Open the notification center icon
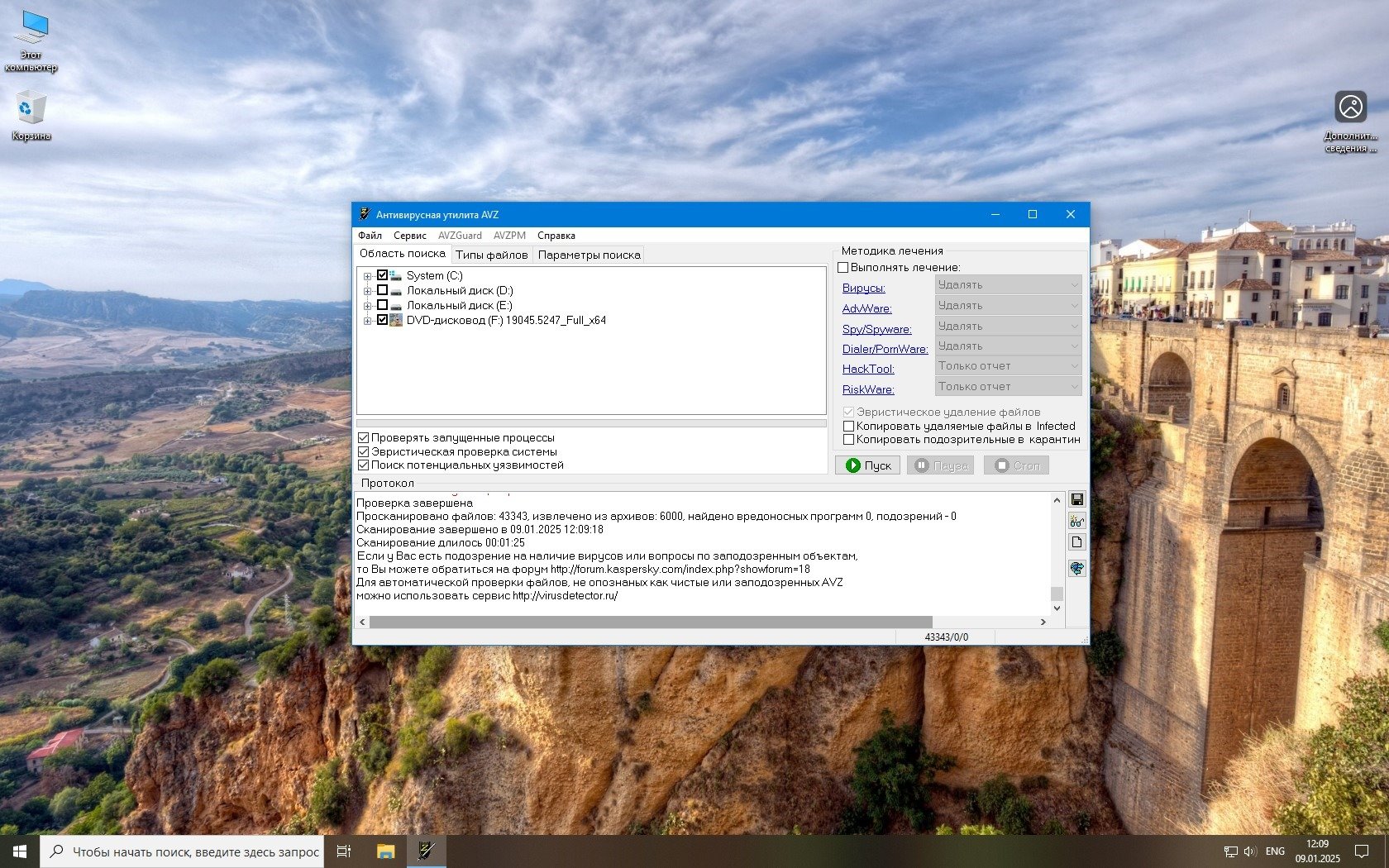Screen dimensions: 1389x868 1362,851
